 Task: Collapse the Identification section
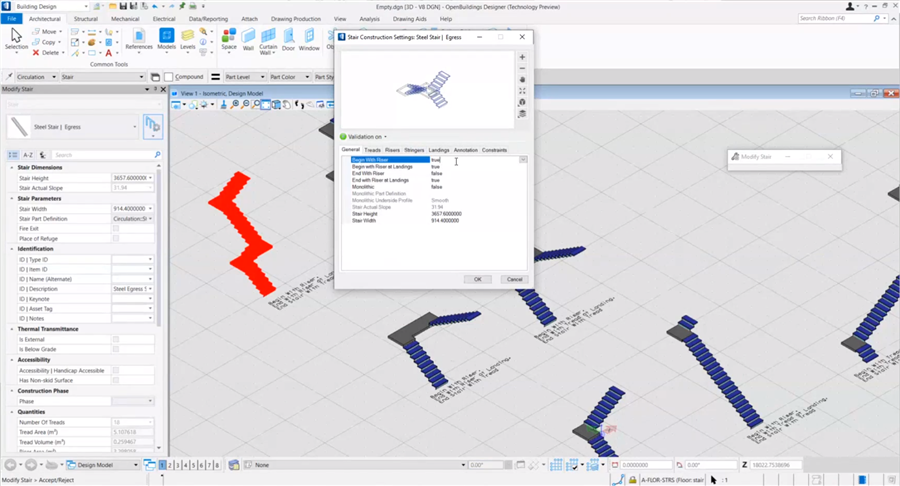[x=12, y=249]
